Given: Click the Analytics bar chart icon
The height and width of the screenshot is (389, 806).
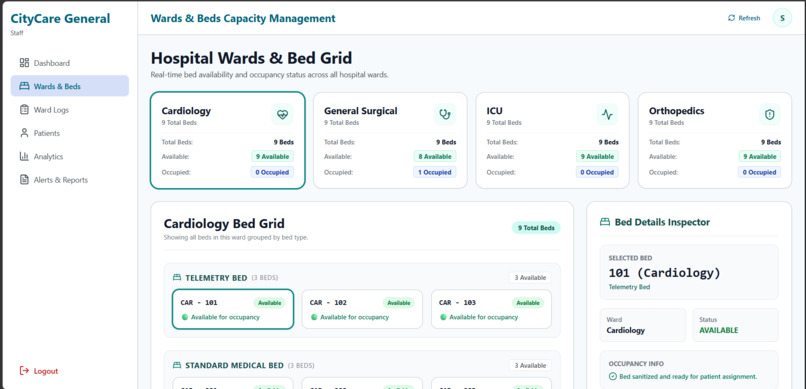Looking at the screenshot, I should (x=24, y=156).
